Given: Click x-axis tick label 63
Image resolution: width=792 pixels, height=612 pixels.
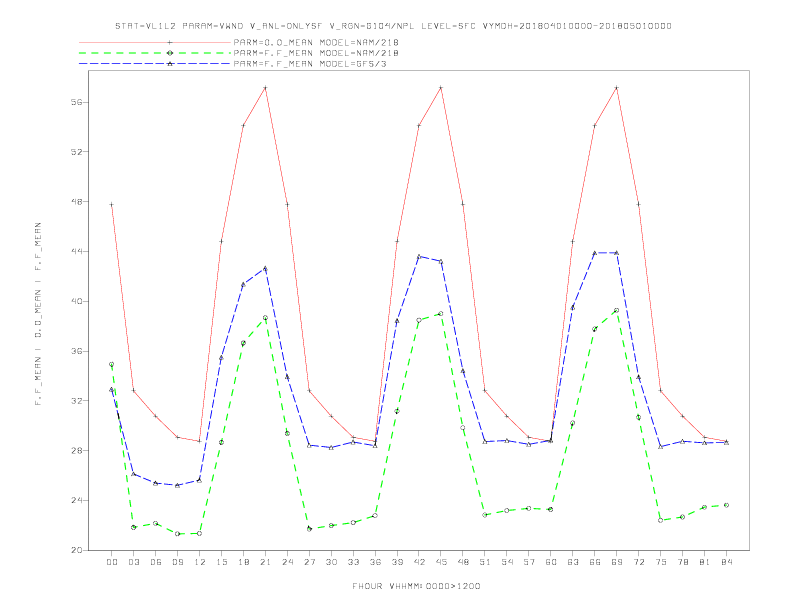Looking at the screenshot, I should [573, 562].
